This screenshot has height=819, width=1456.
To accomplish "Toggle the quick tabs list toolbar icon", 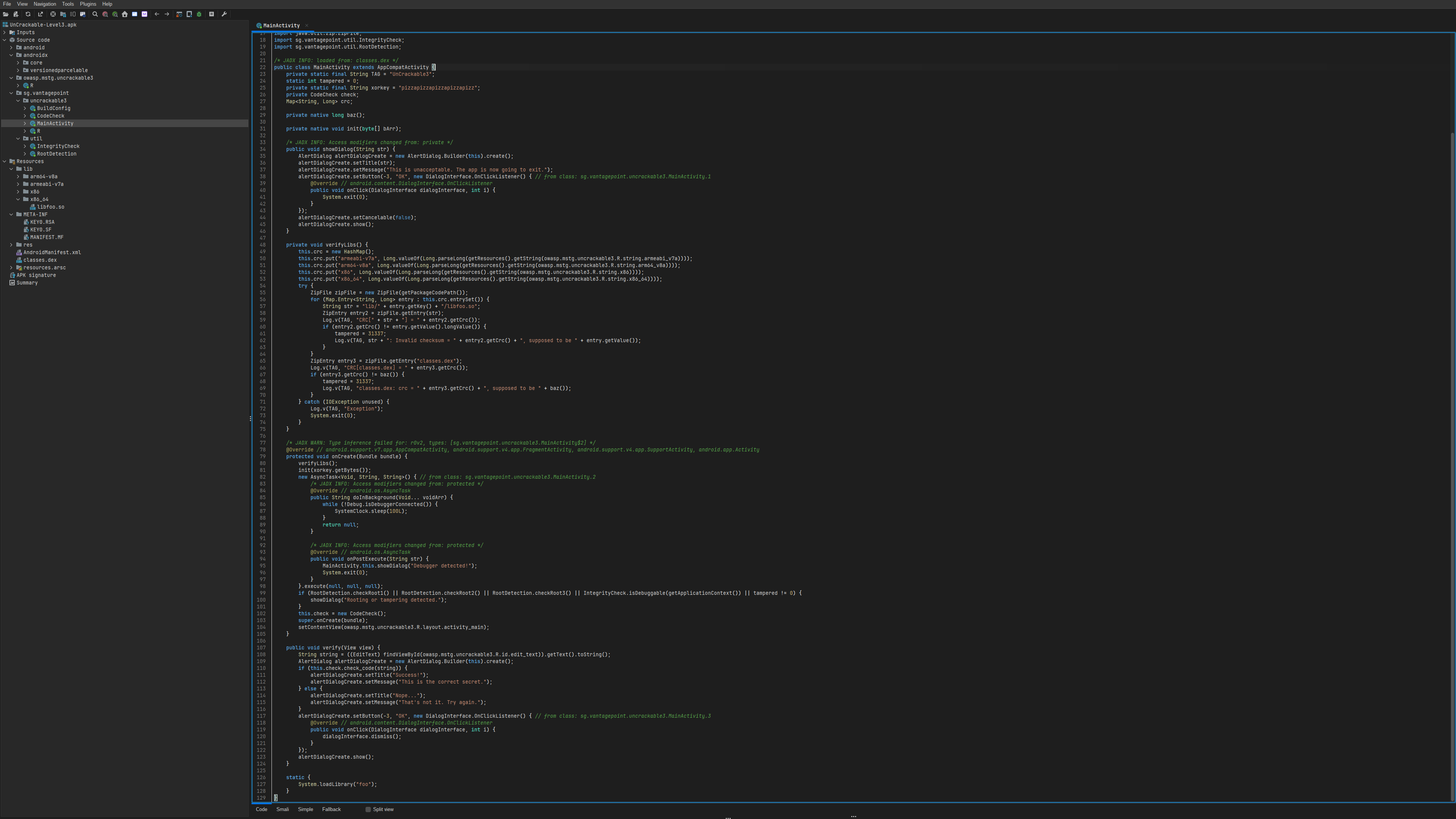I will (x=73, y=14).
